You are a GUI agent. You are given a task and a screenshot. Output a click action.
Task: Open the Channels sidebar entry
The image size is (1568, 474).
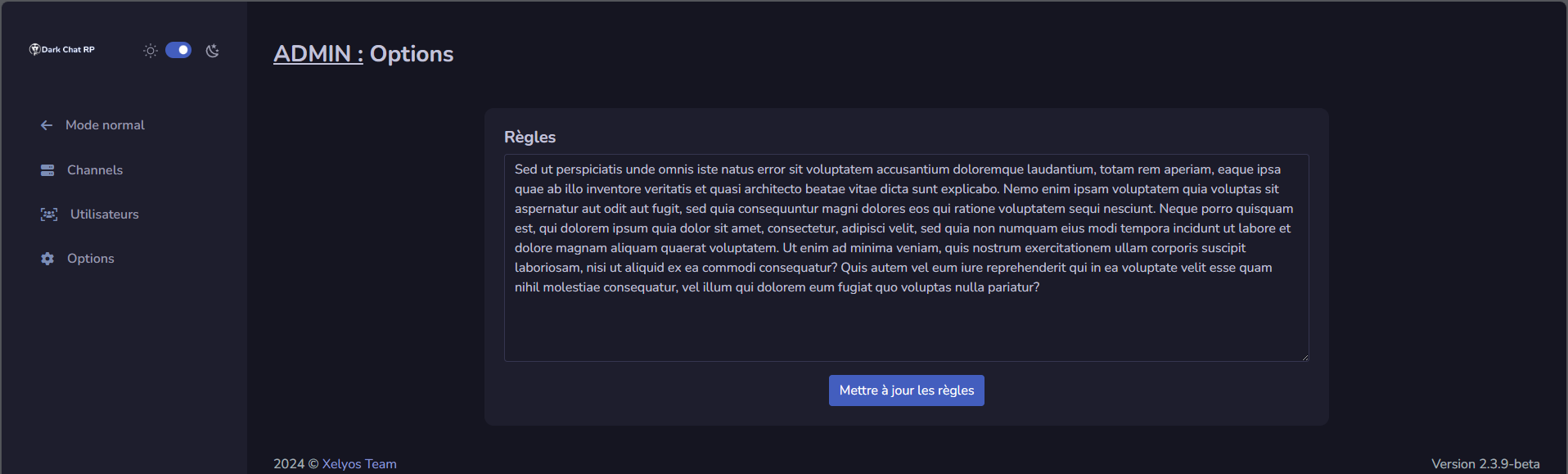tap(95, 170)
